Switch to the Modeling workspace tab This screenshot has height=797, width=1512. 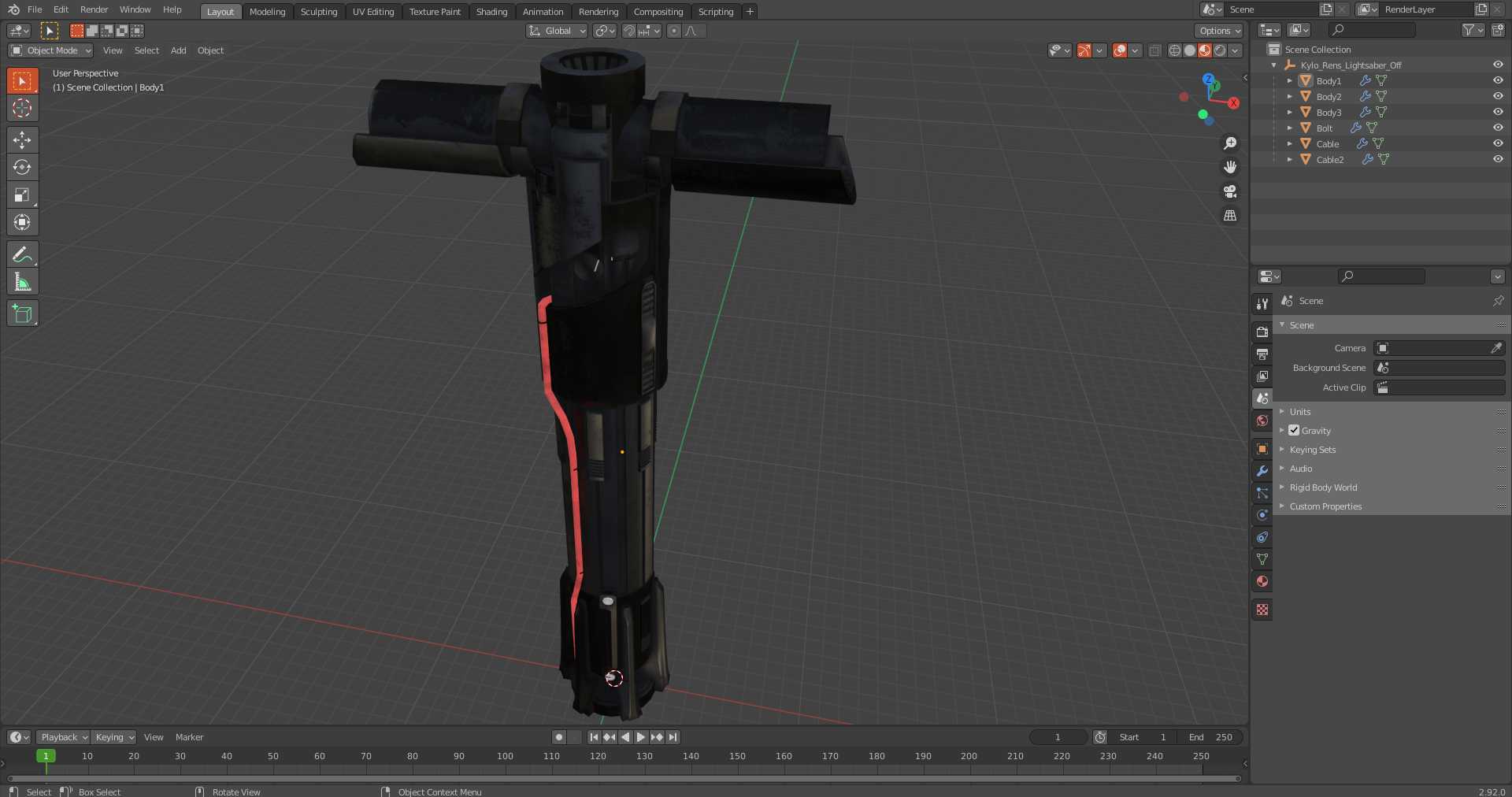267,11
